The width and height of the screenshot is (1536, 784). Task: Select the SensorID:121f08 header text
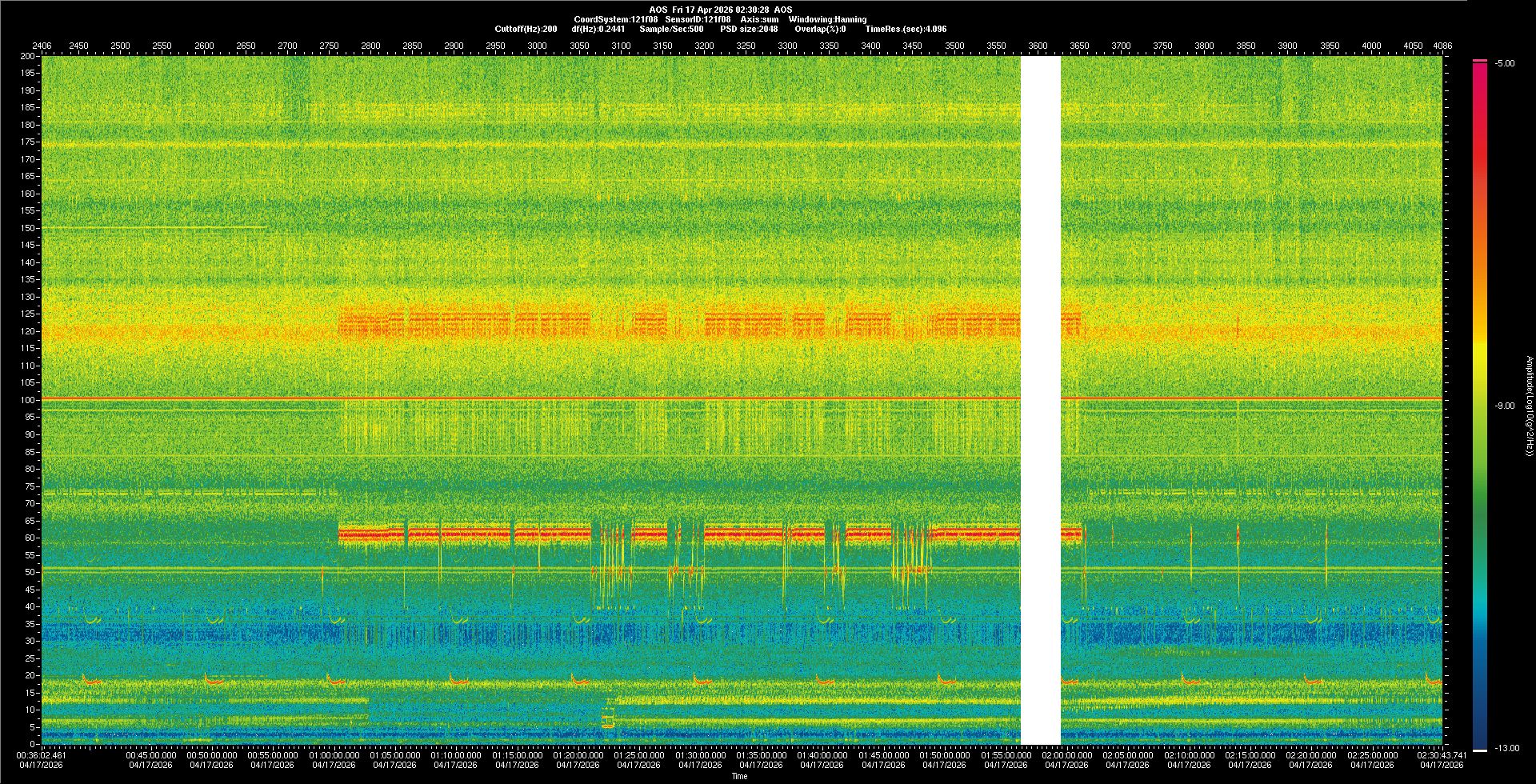[698, 19]
